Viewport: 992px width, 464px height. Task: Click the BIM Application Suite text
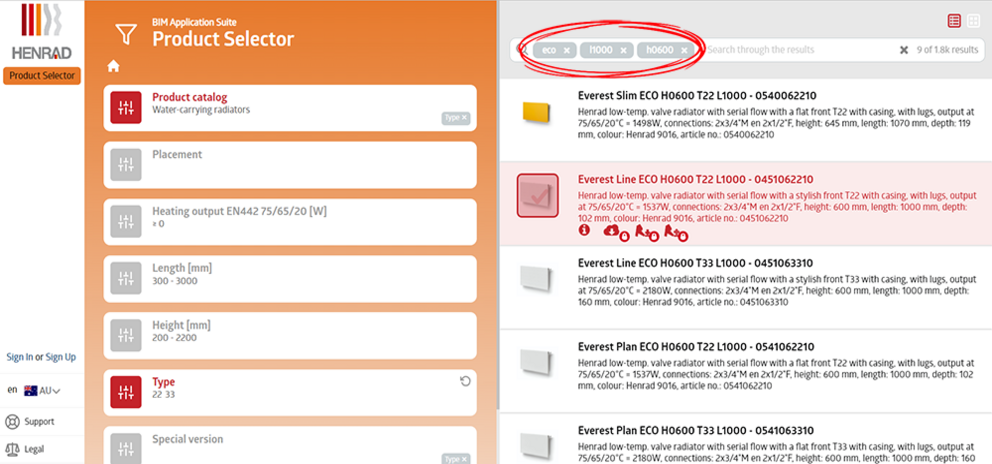coord(194,22)
